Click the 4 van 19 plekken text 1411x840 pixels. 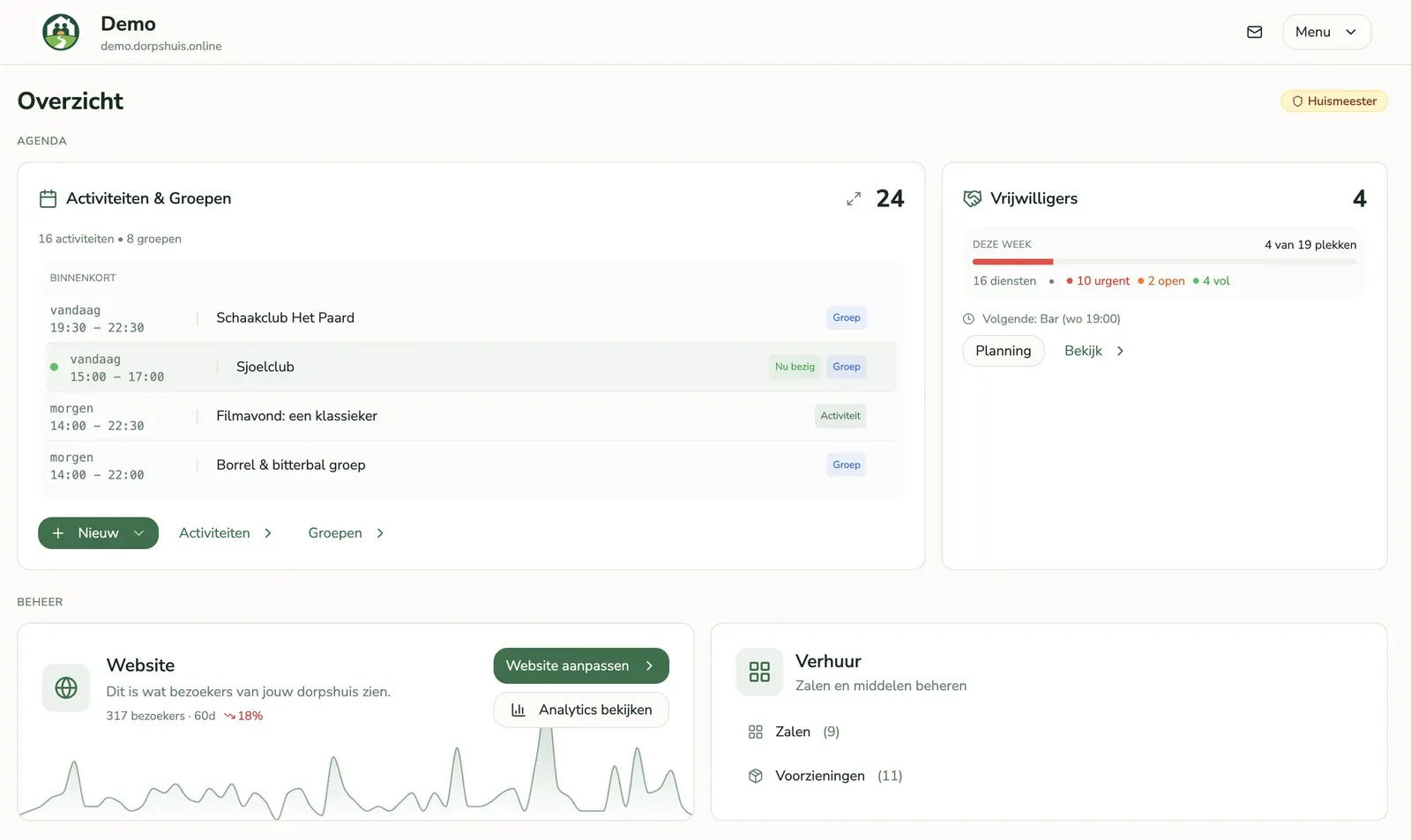pyautogui.click(x=1310, y=245)
